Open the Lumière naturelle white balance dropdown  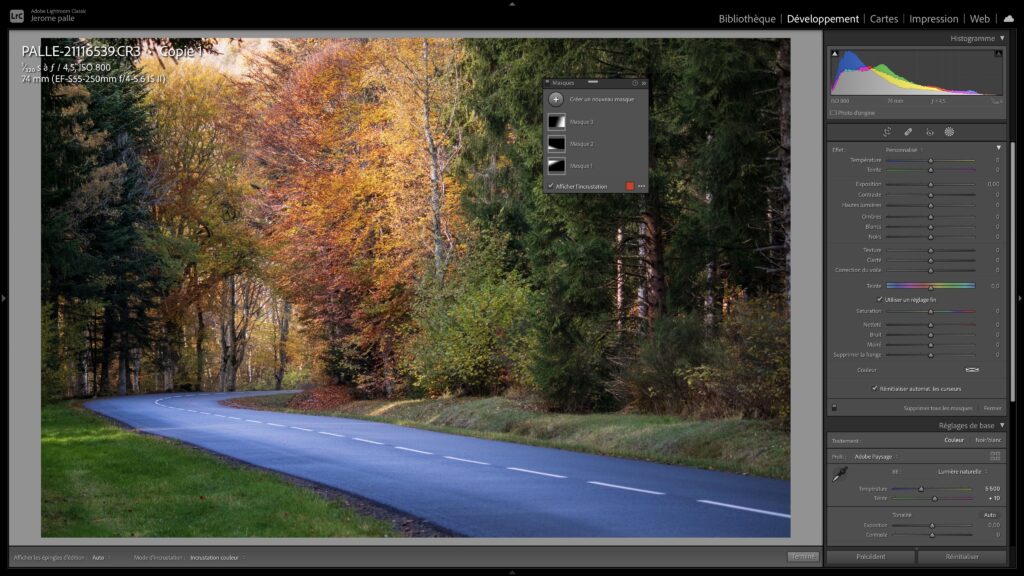point(961,471)
